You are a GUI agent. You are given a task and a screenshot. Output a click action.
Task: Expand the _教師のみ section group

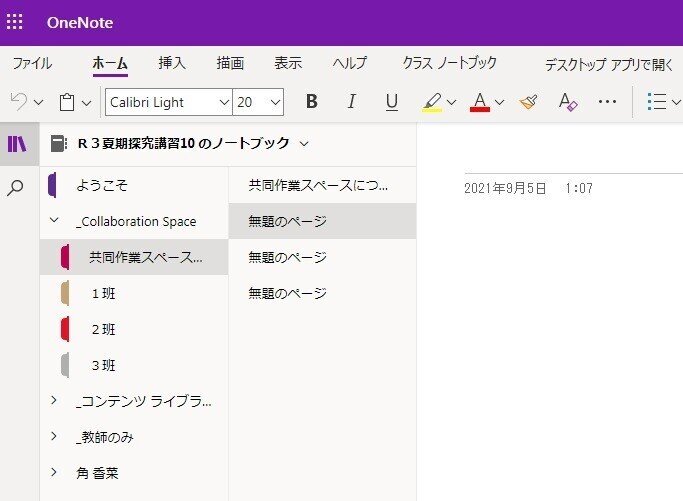click(x=54, y=436)
